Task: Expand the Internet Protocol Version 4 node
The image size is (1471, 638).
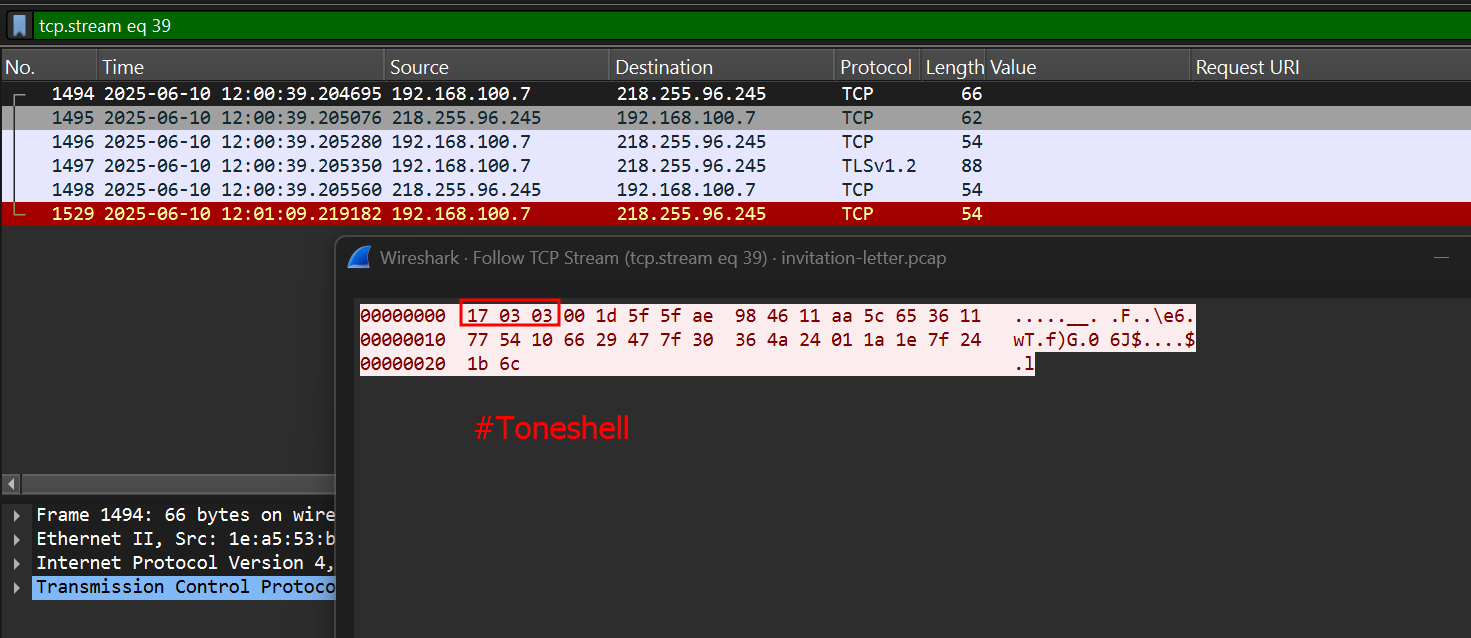Action: point(16,563)
